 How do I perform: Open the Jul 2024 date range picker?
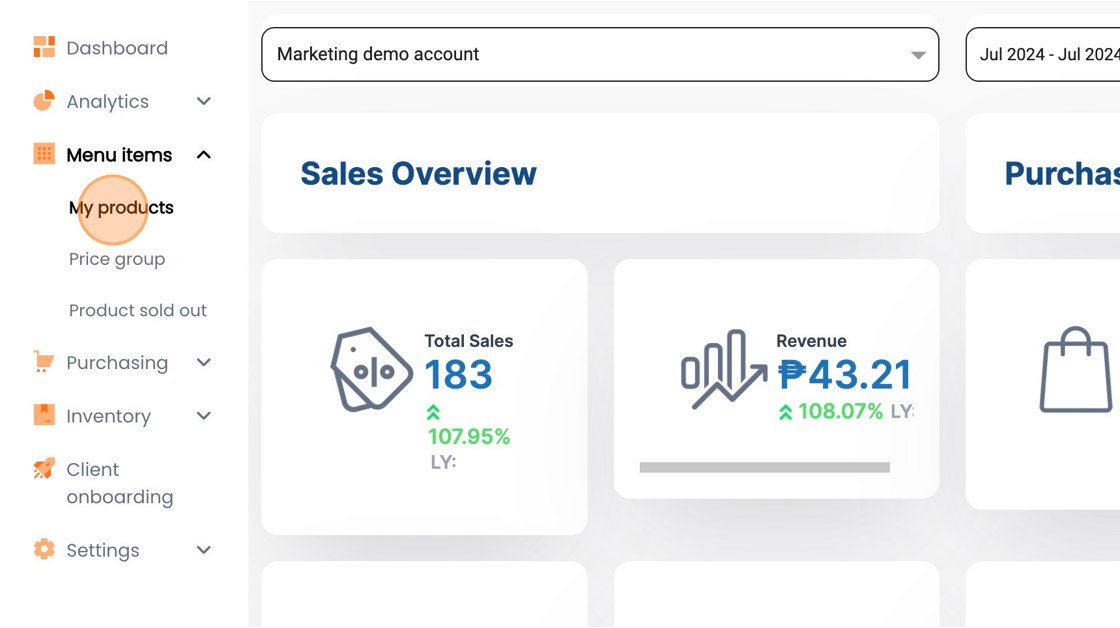pos(1043,54)
